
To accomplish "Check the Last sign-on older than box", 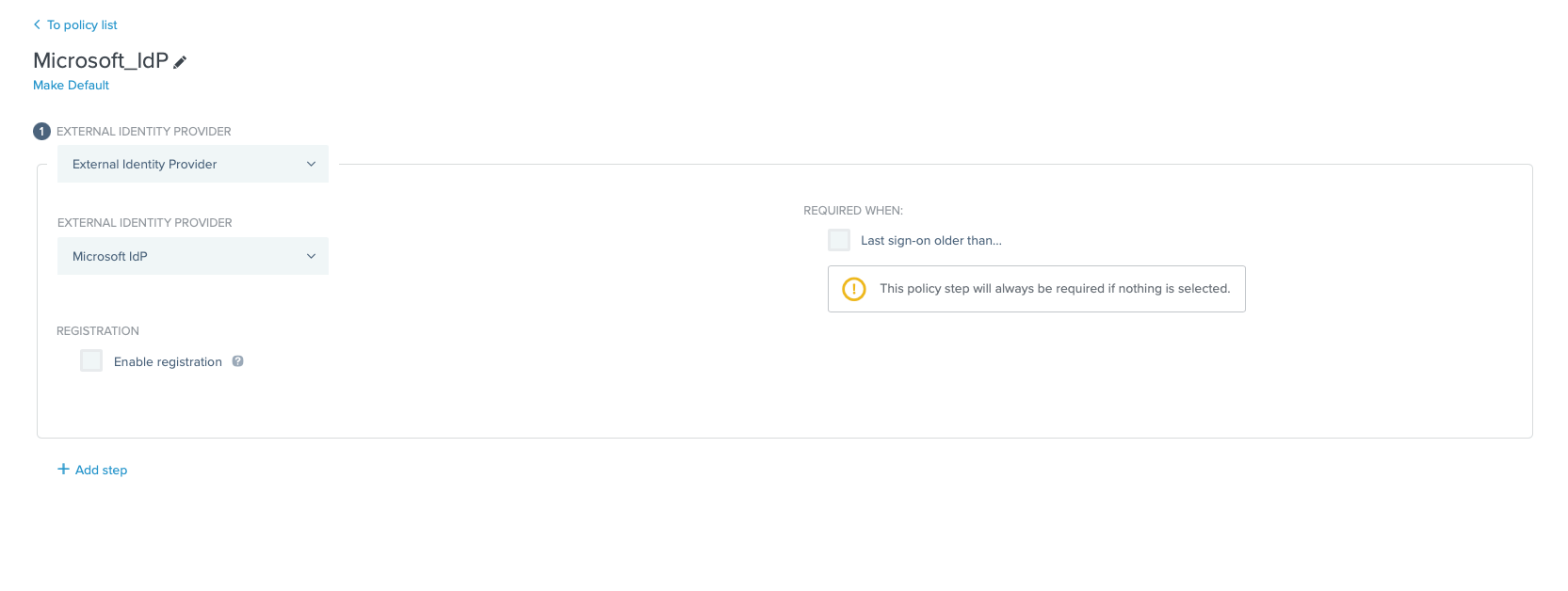I will (838, 240).
